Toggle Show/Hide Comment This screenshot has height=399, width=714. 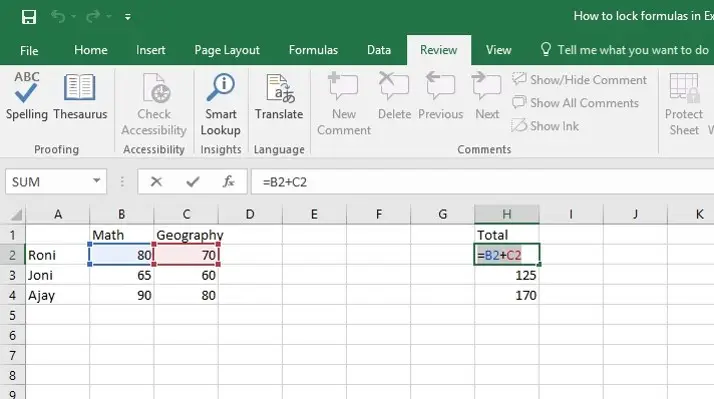[x=579, y=80]
